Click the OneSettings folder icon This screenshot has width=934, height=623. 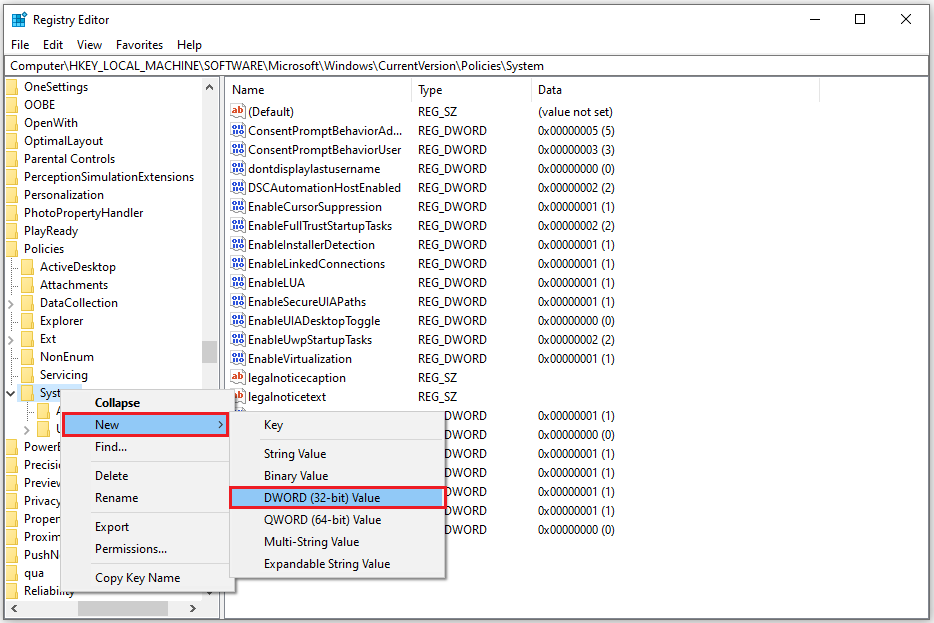(12, 88)
